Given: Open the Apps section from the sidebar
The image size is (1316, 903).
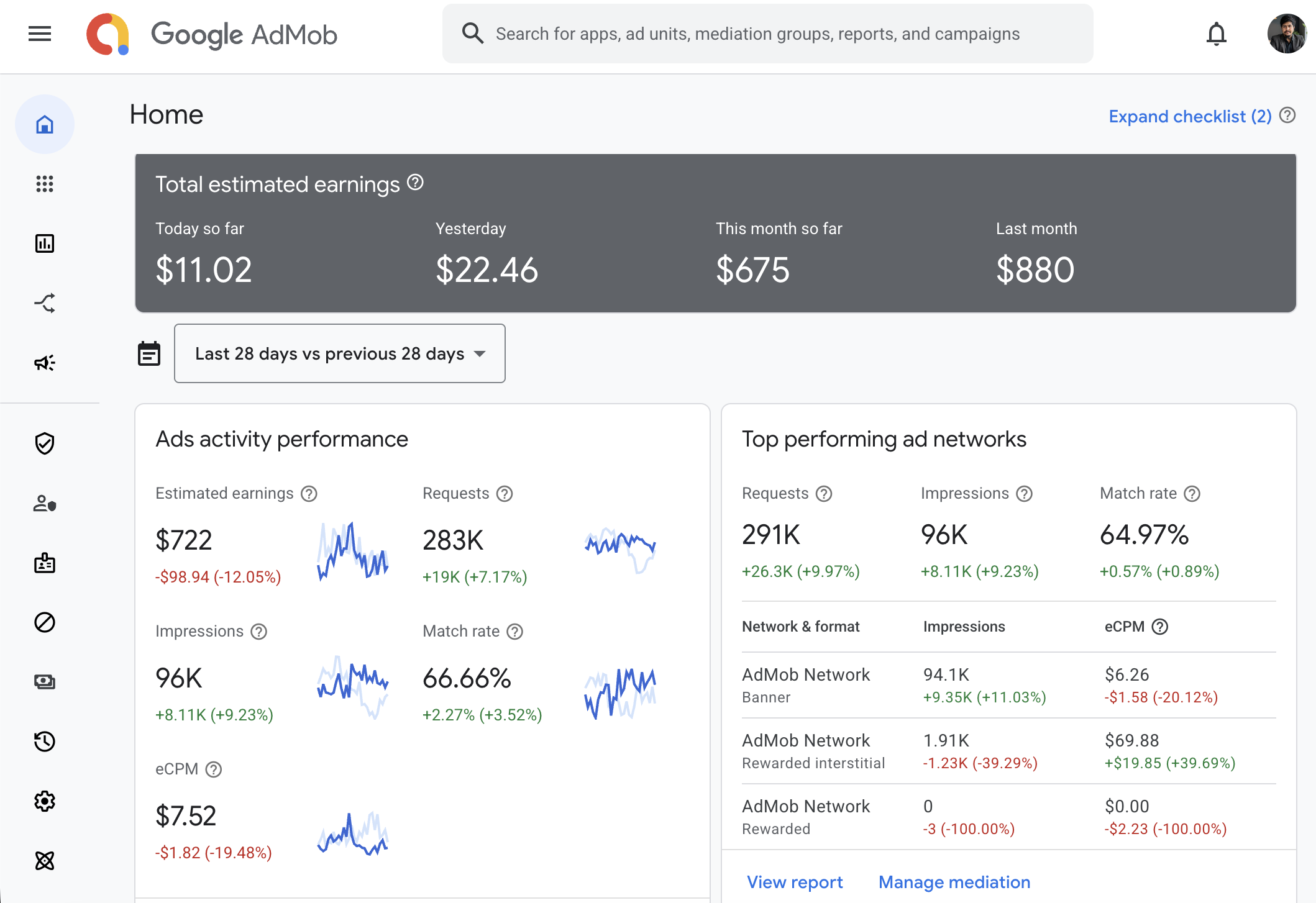Looking at the screenshot, I should (x=44, y=183).
